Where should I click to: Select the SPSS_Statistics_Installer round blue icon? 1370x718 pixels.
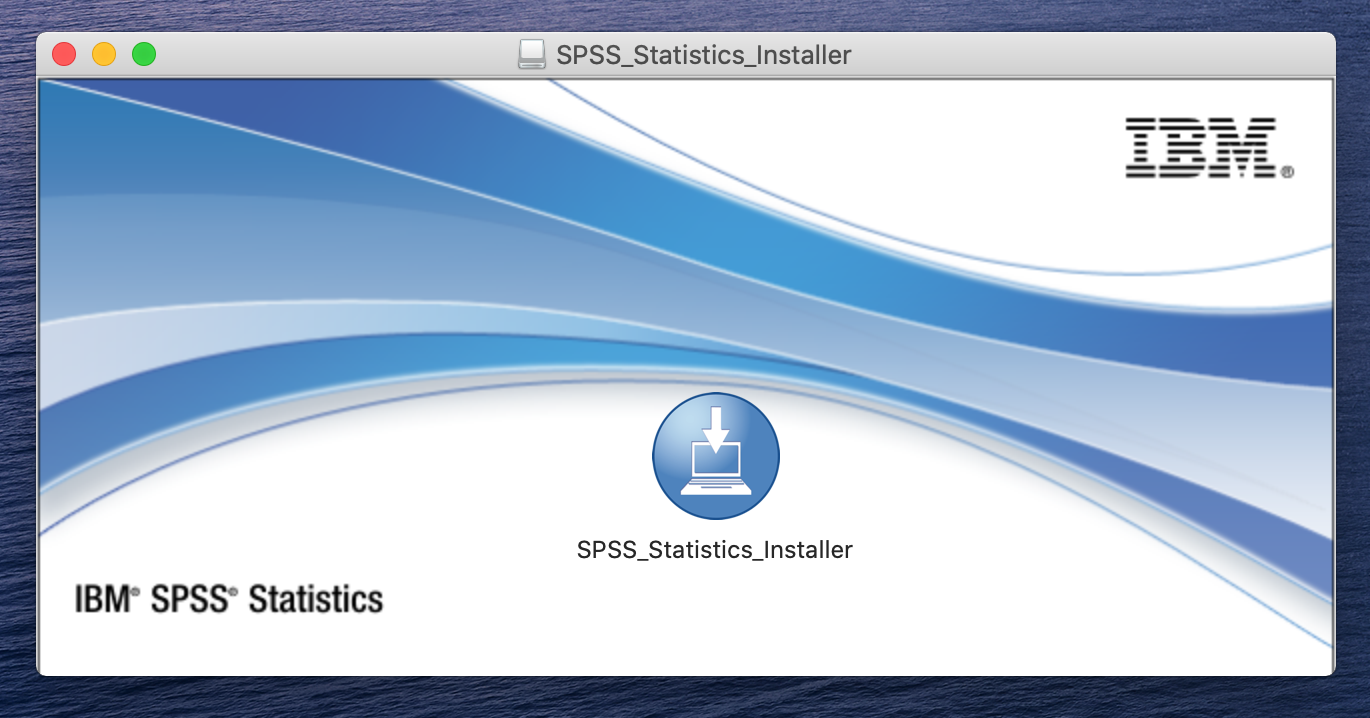point(715,456)
